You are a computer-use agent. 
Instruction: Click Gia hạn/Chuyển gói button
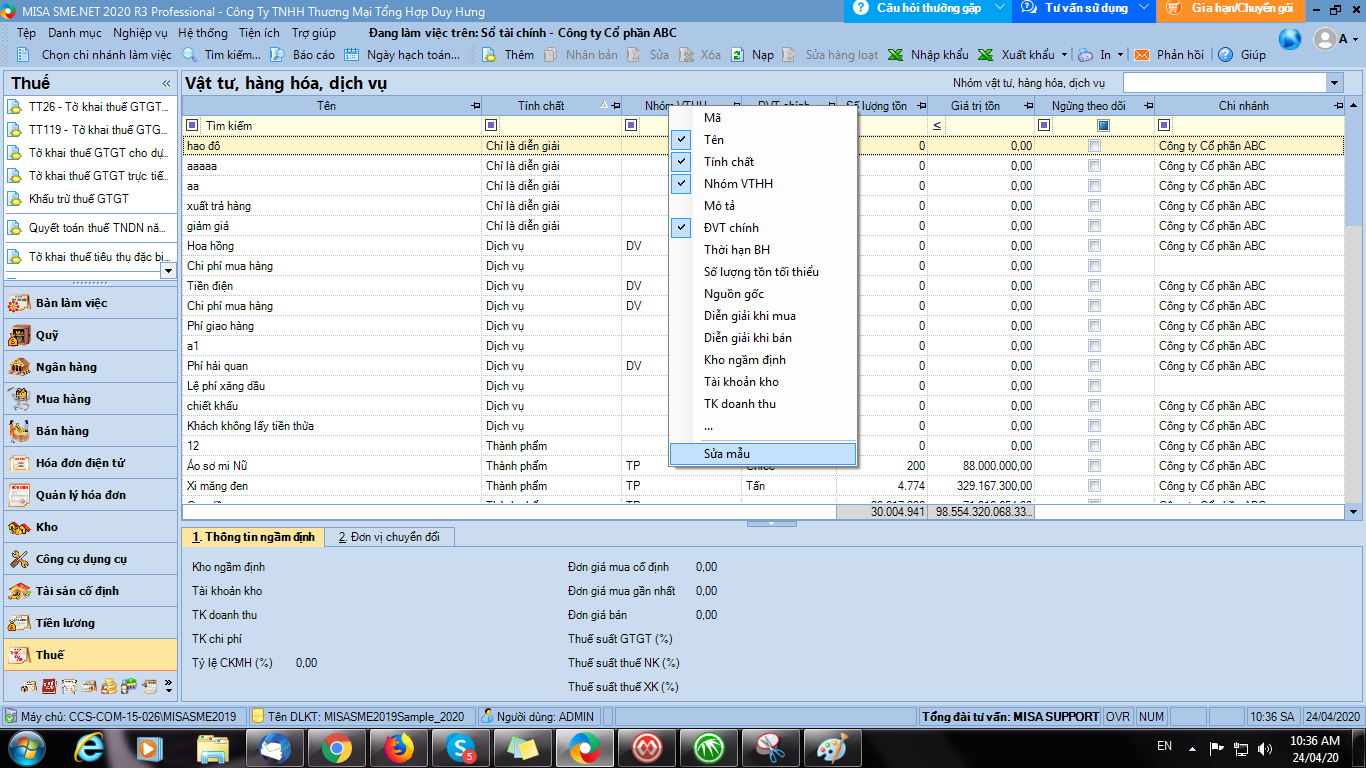(x=1232, y=8)
